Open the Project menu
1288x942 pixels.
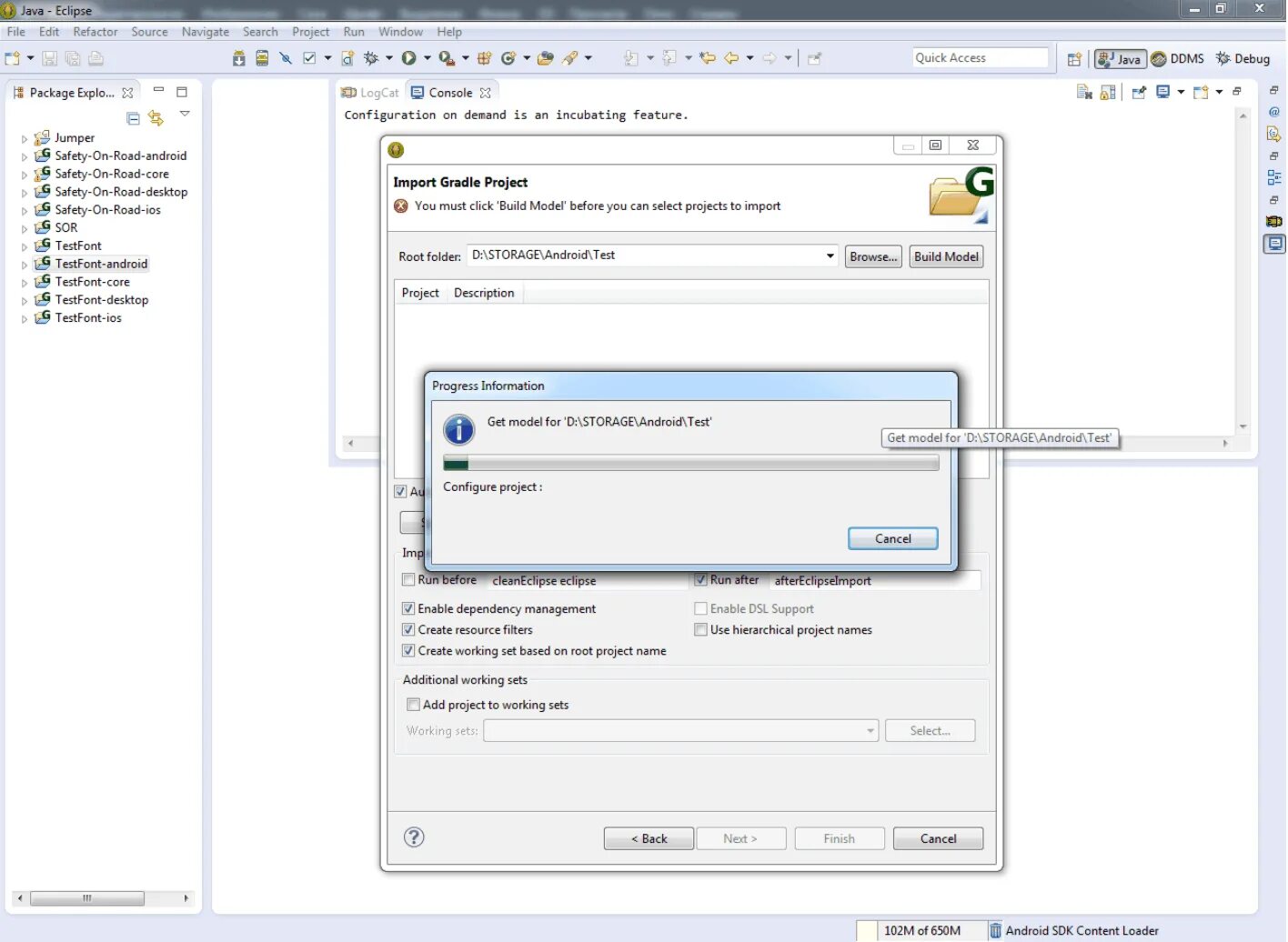tap(310, 32)
